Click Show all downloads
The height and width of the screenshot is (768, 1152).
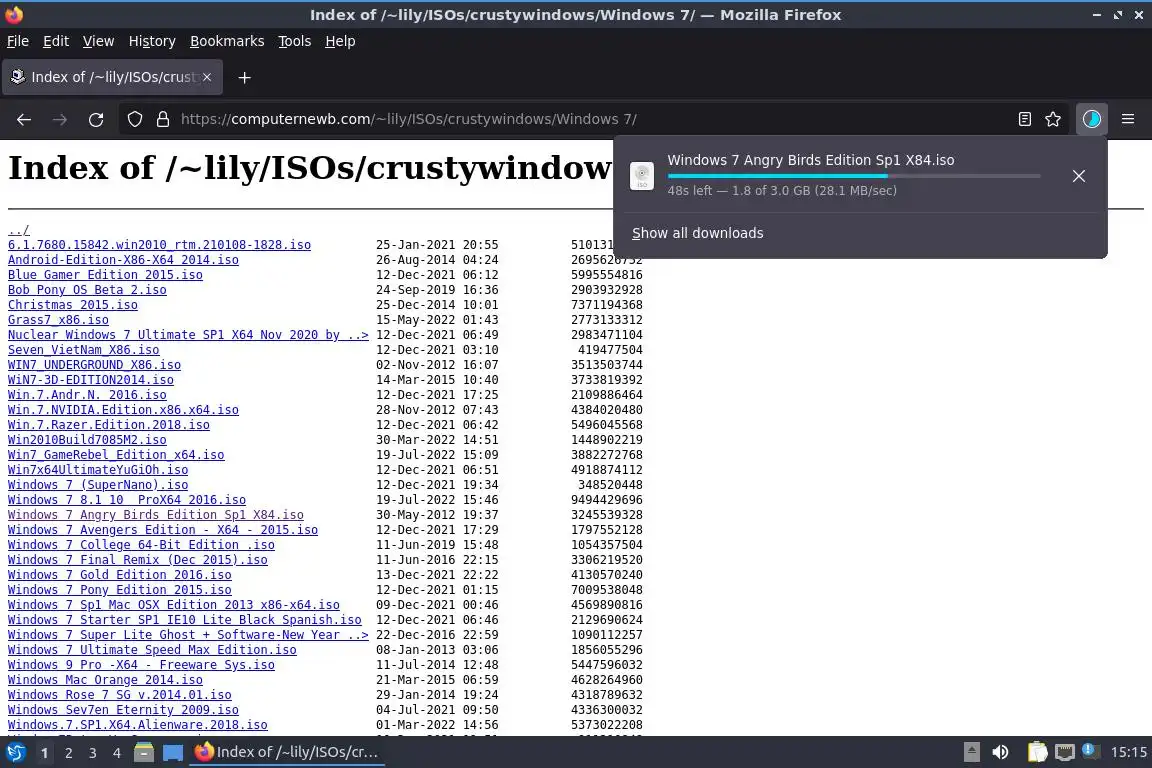(697, 233)
